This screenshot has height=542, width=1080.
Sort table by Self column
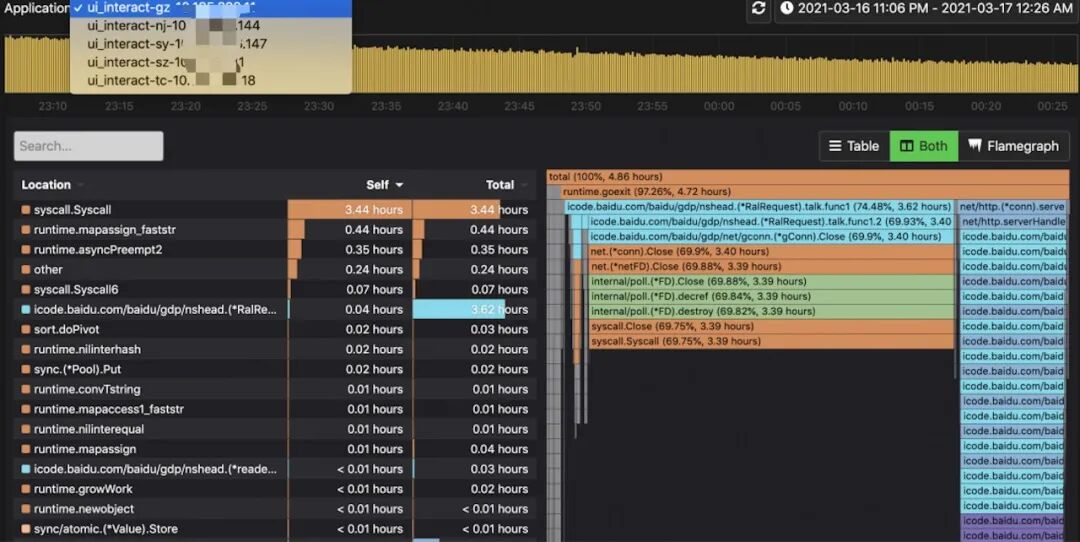click(384, 185)
